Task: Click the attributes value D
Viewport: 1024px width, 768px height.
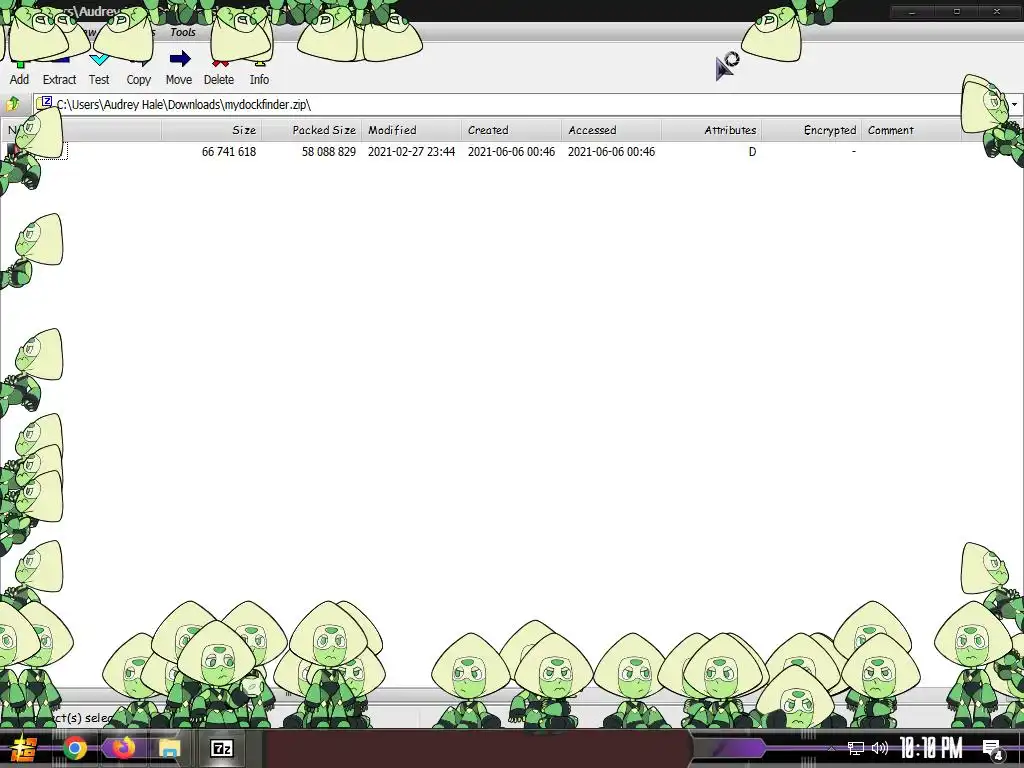Action: (x=752, y=152)
